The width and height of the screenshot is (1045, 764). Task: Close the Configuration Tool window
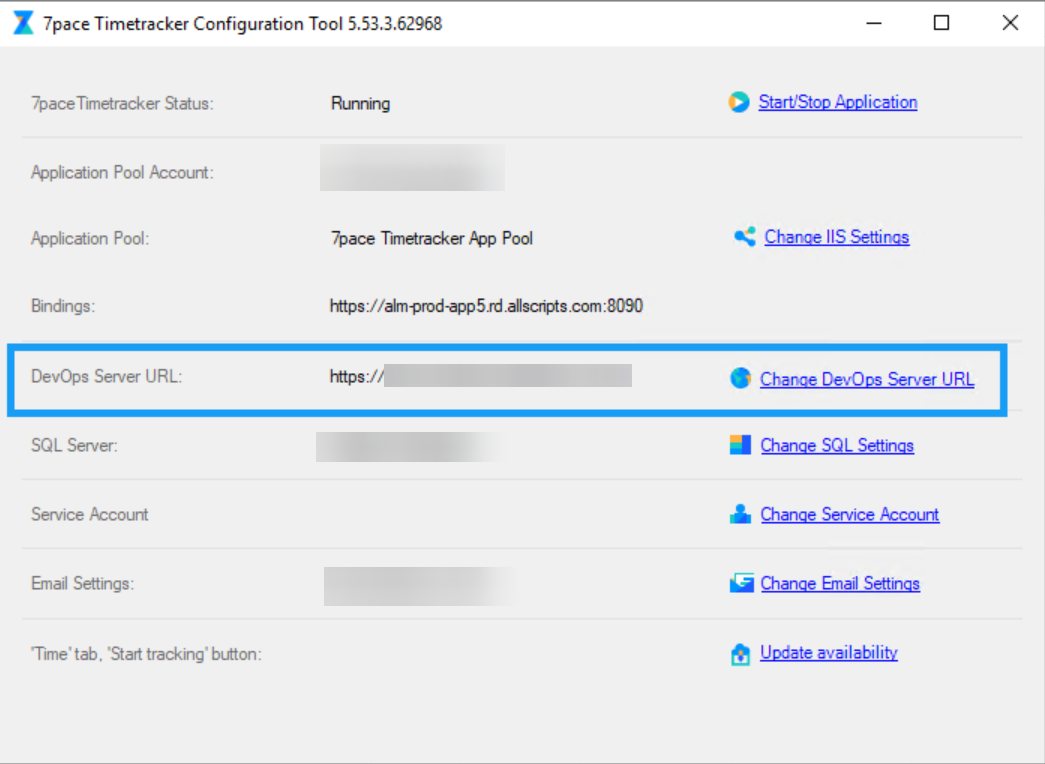(x=1010, y=23)
